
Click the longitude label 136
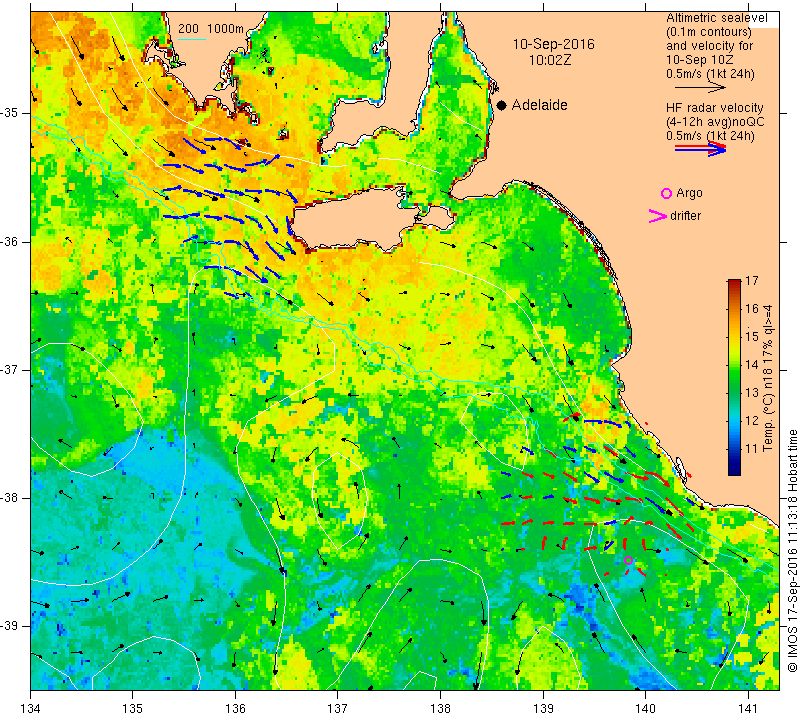click(235, 709)
